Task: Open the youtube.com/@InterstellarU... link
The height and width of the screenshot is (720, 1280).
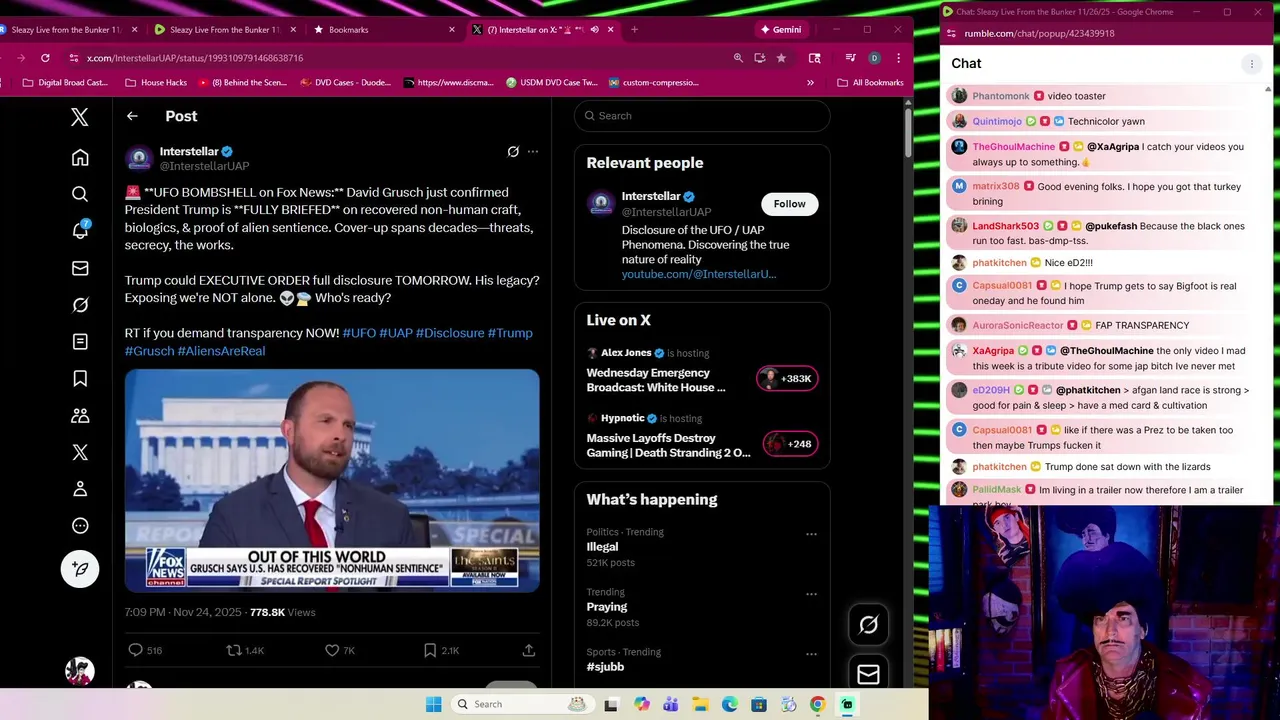Action: click(x=699, y=274)
